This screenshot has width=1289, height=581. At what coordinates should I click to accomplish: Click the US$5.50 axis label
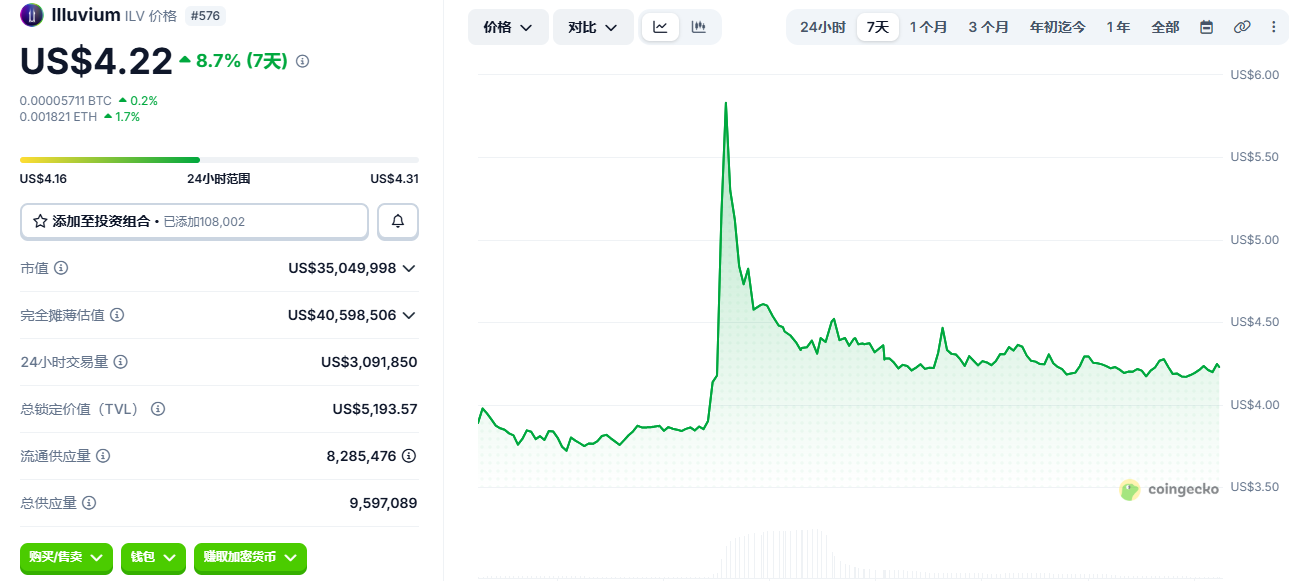1254,157
